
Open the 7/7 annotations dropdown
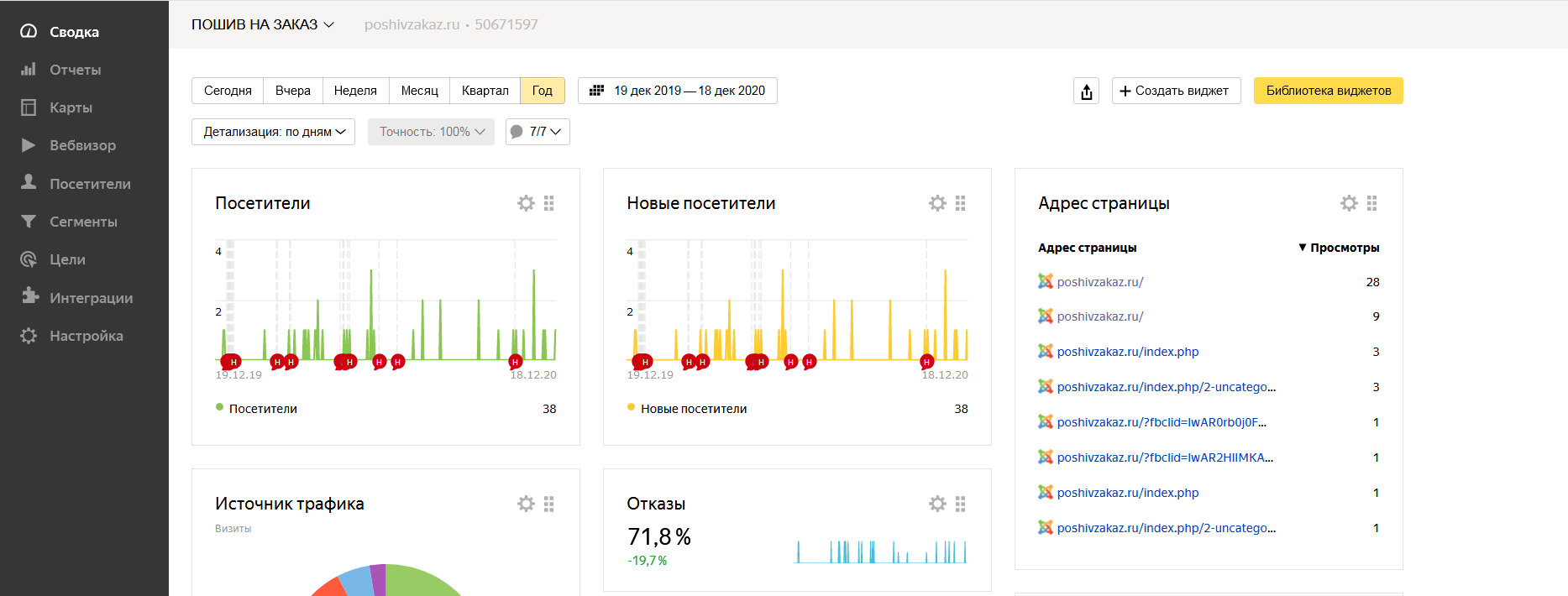pos(538,132)
